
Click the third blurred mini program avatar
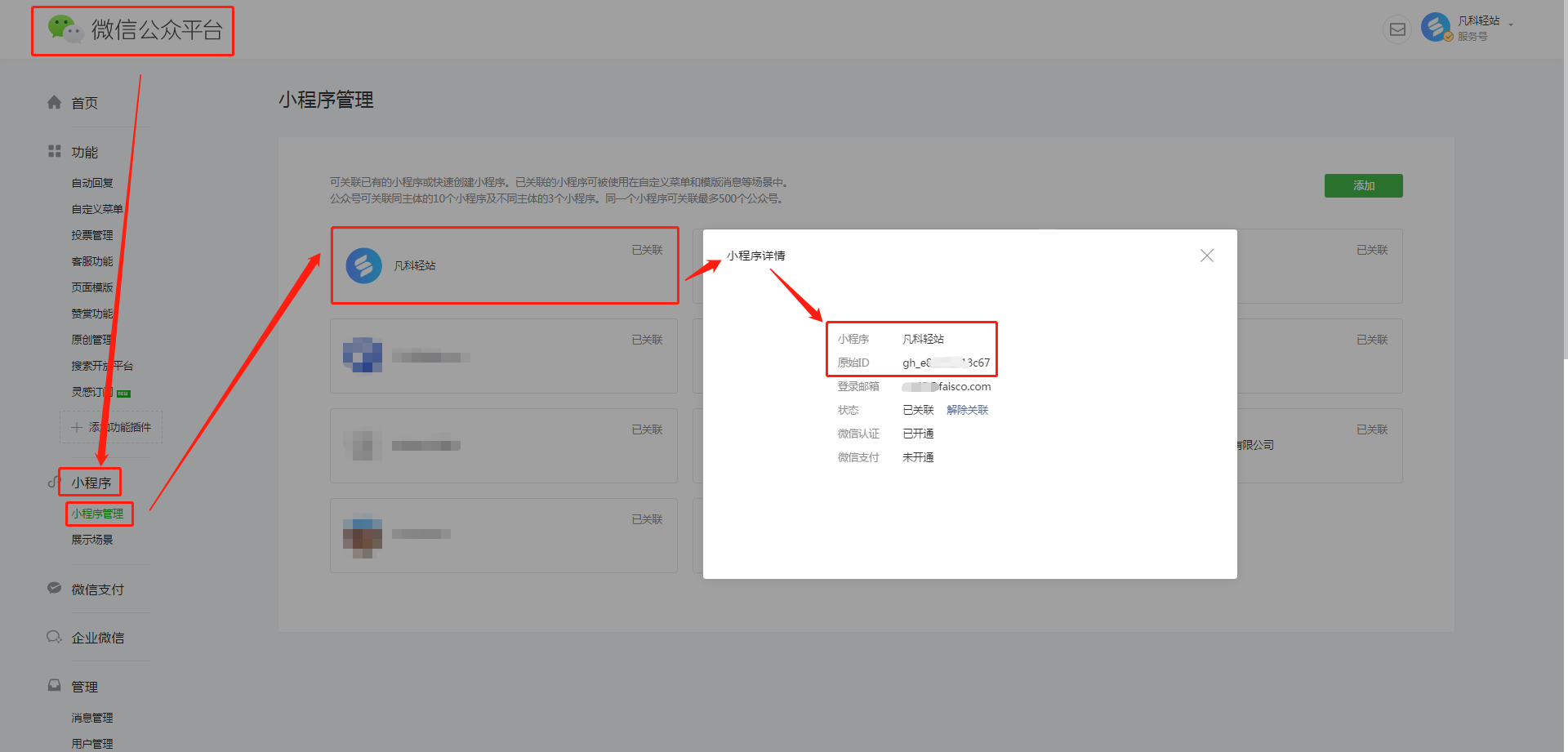(x=363, y=445)
